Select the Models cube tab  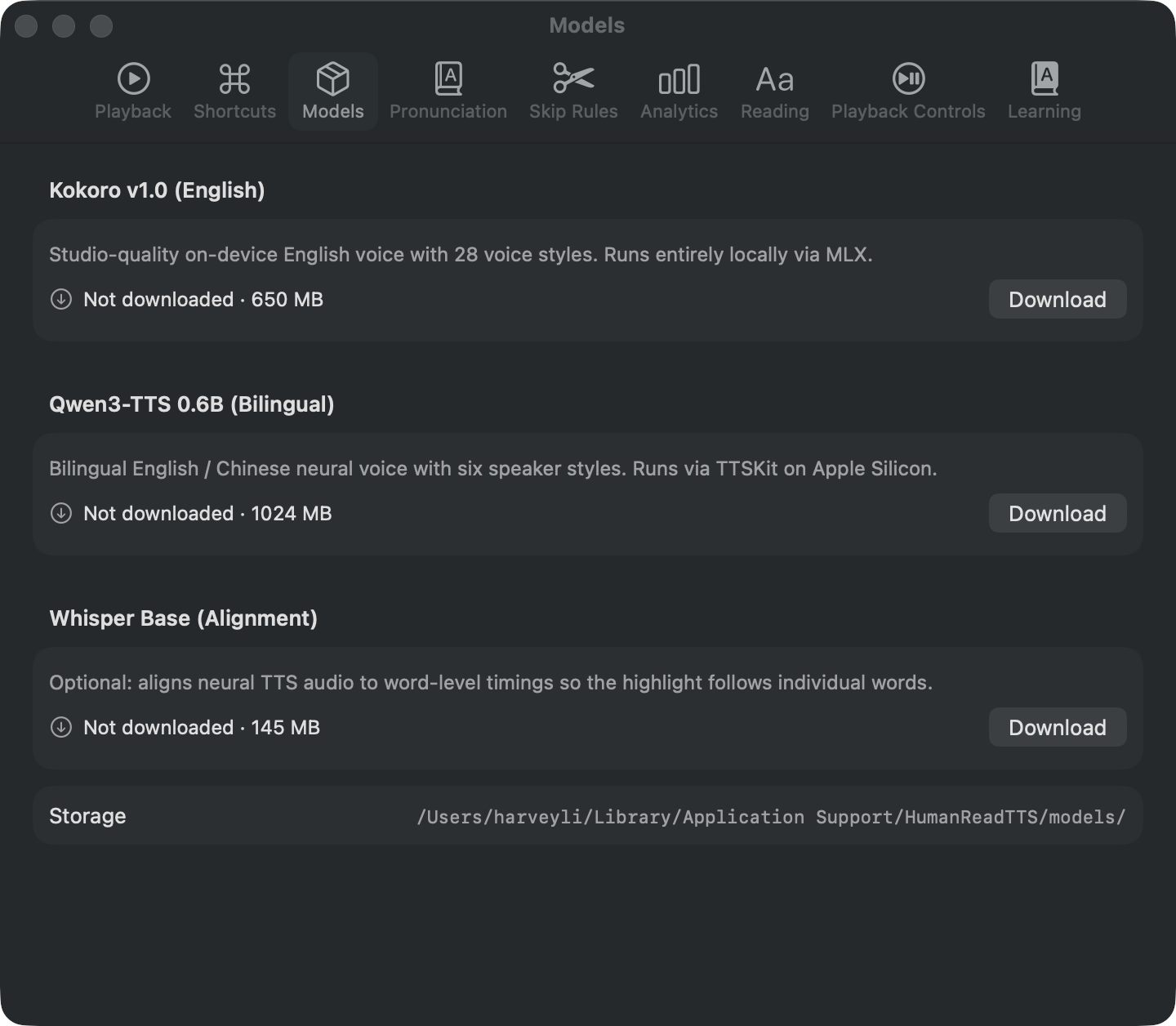(333, 91)
